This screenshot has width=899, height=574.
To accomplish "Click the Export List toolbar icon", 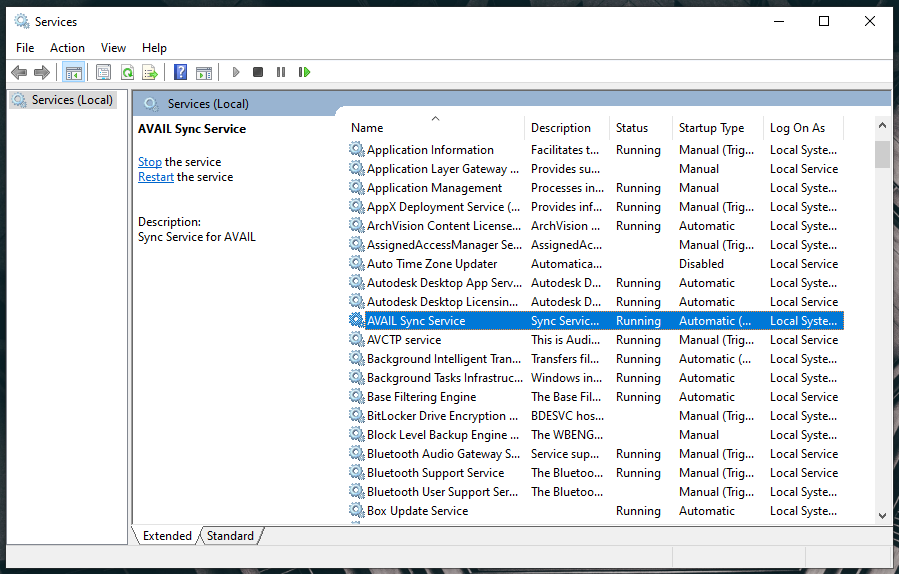I will 150,72.
